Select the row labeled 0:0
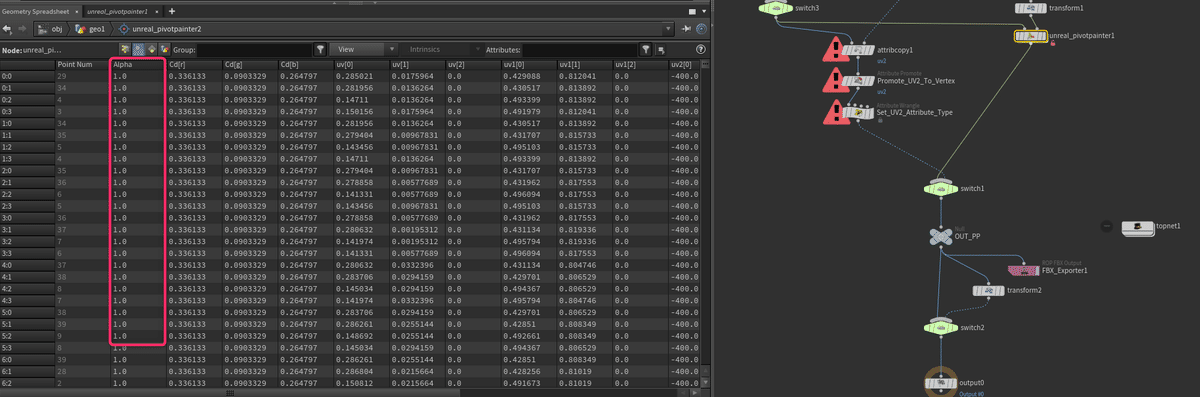The image size is (1200, 397). point(27,75)
